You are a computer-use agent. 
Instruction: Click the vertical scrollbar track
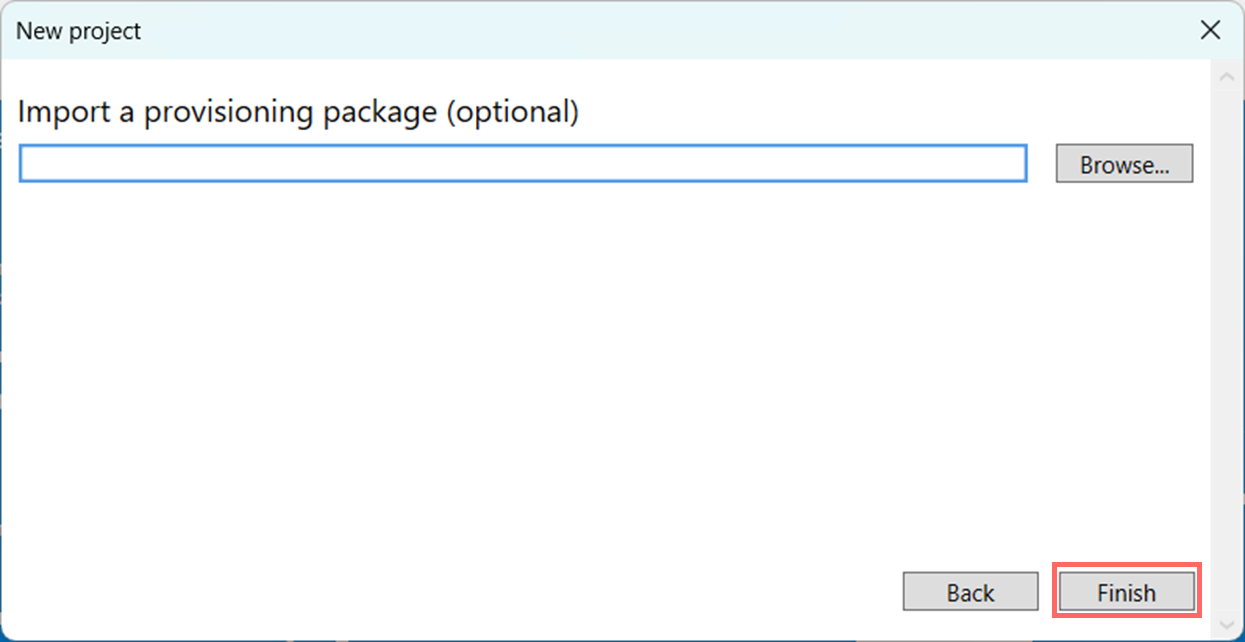coord(1228,350)
